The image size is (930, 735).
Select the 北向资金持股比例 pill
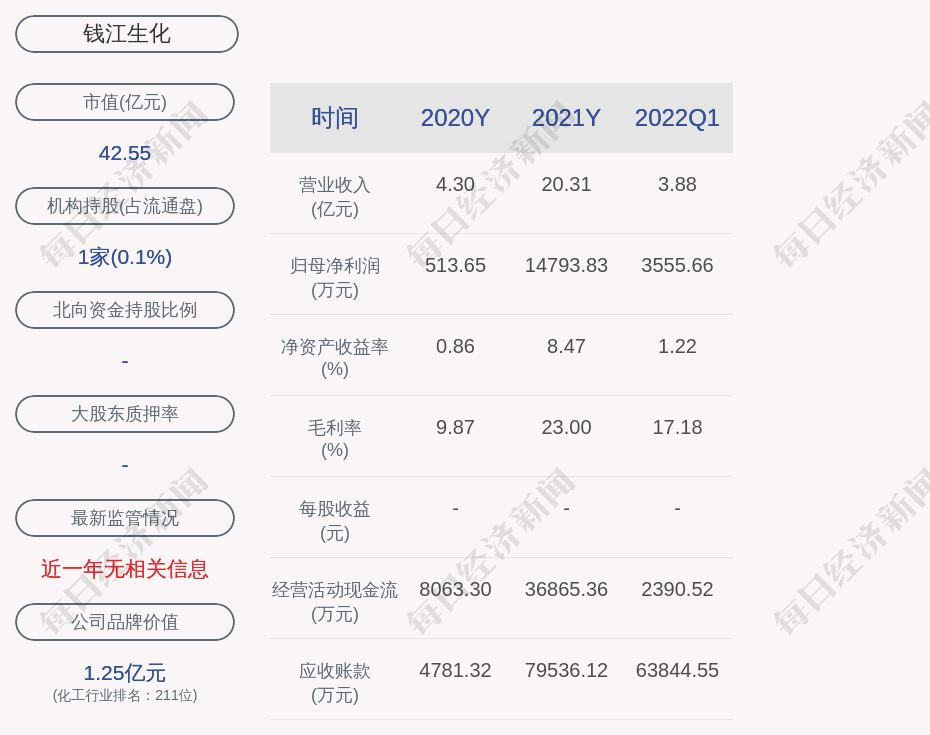point(125,310)
